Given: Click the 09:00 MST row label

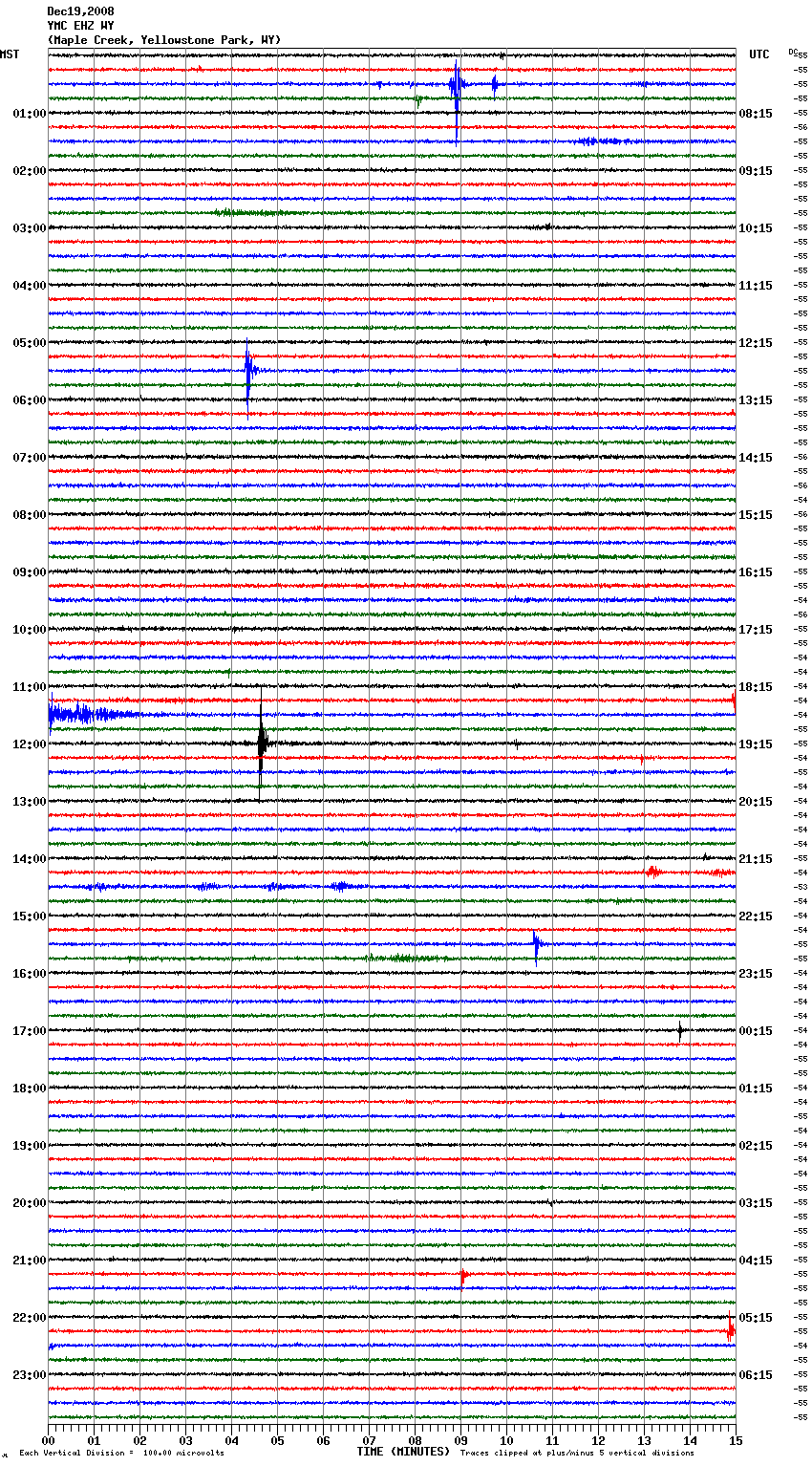Looking at the screenshot, I should 30,572.
